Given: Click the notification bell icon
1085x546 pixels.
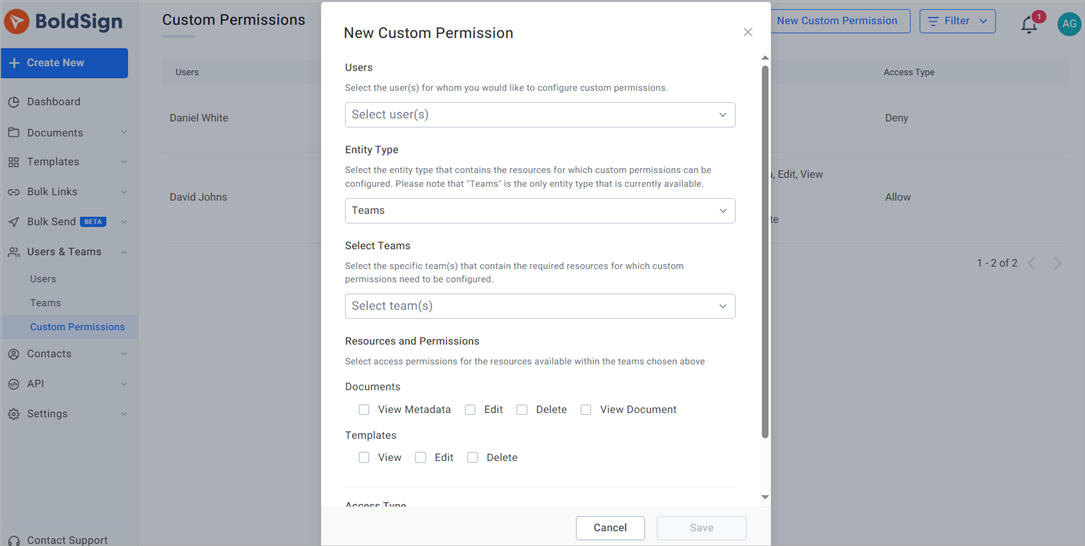Looking at the screenshot, I should pyautogui.click(x=1028, y=25).
